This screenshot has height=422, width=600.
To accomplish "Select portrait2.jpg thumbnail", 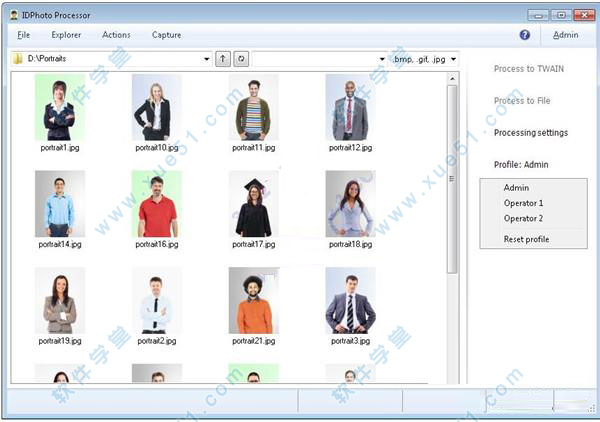I will tap(157, 301).
